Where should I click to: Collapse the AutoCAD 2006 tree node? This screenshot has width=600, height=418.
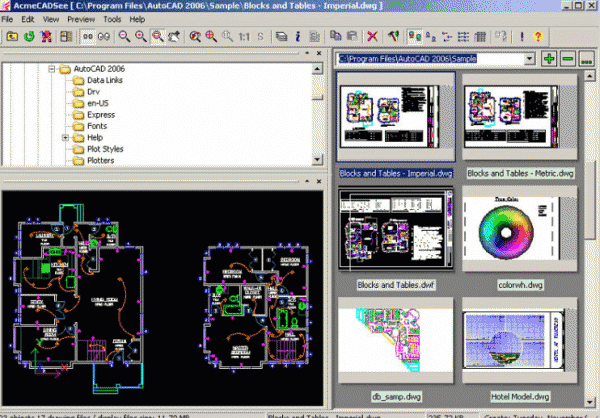pos(51,69)
